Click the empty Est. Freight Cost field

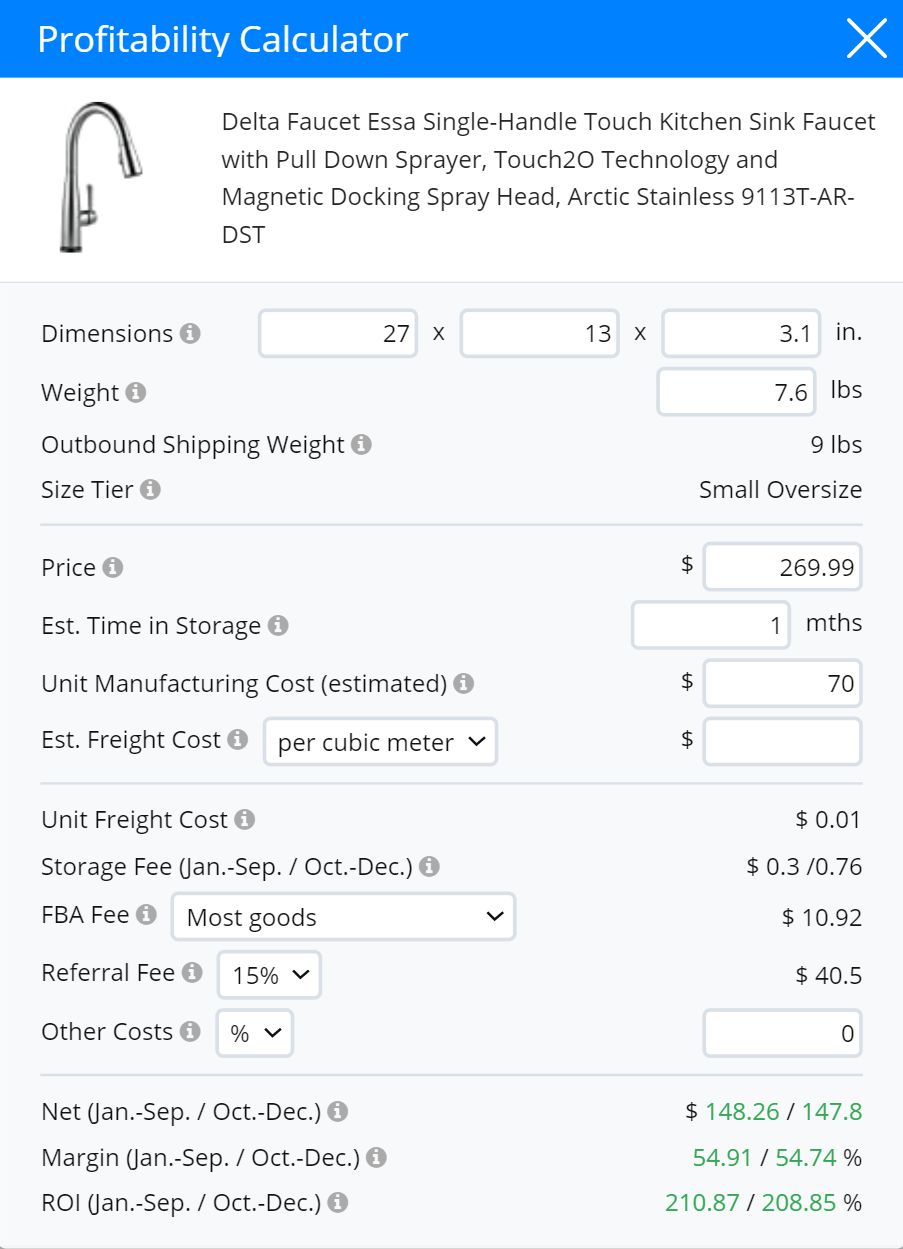(x=783, y=742)
